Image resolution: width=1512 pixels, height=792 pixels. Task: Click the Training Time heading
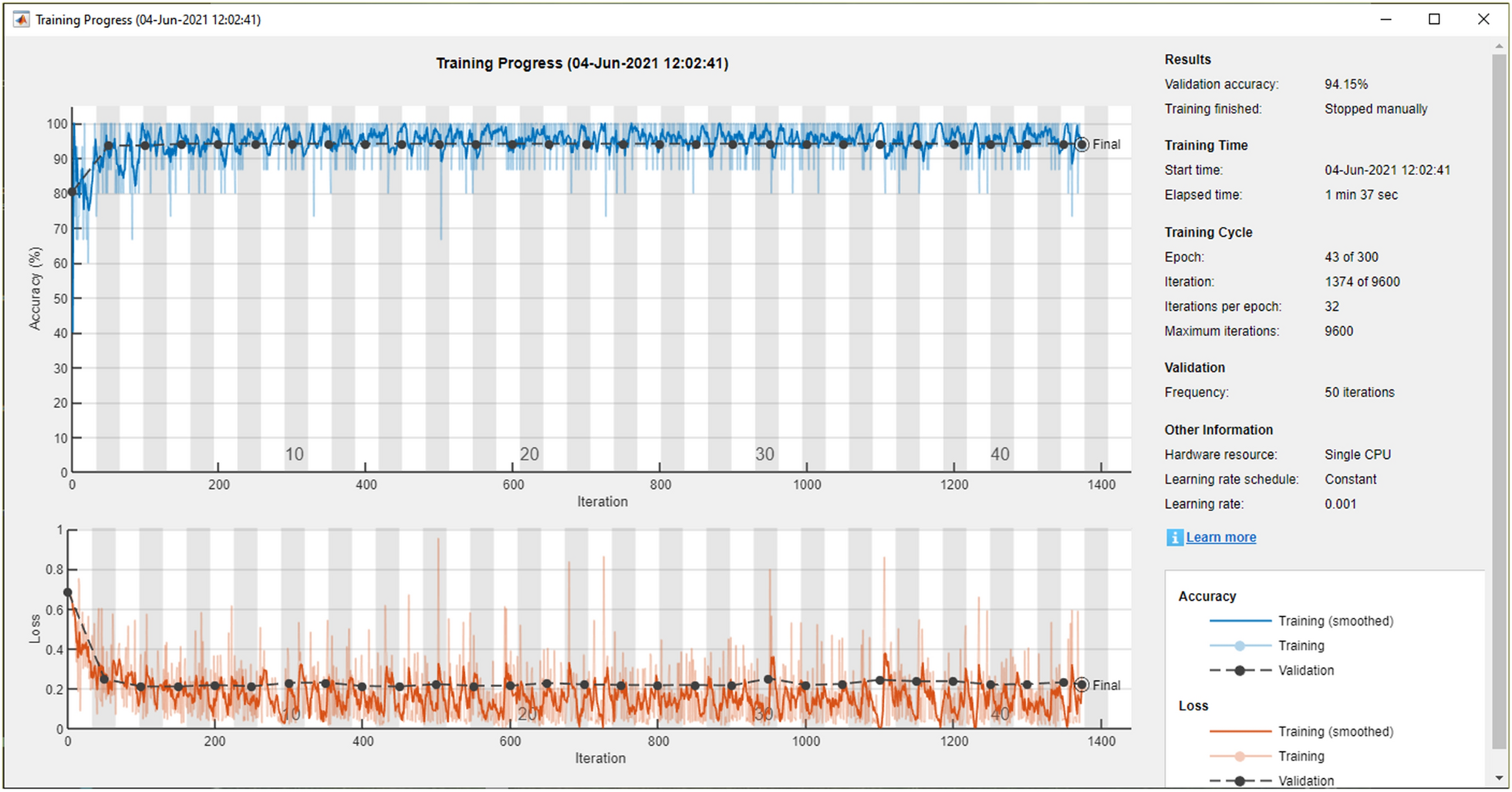1206,145
